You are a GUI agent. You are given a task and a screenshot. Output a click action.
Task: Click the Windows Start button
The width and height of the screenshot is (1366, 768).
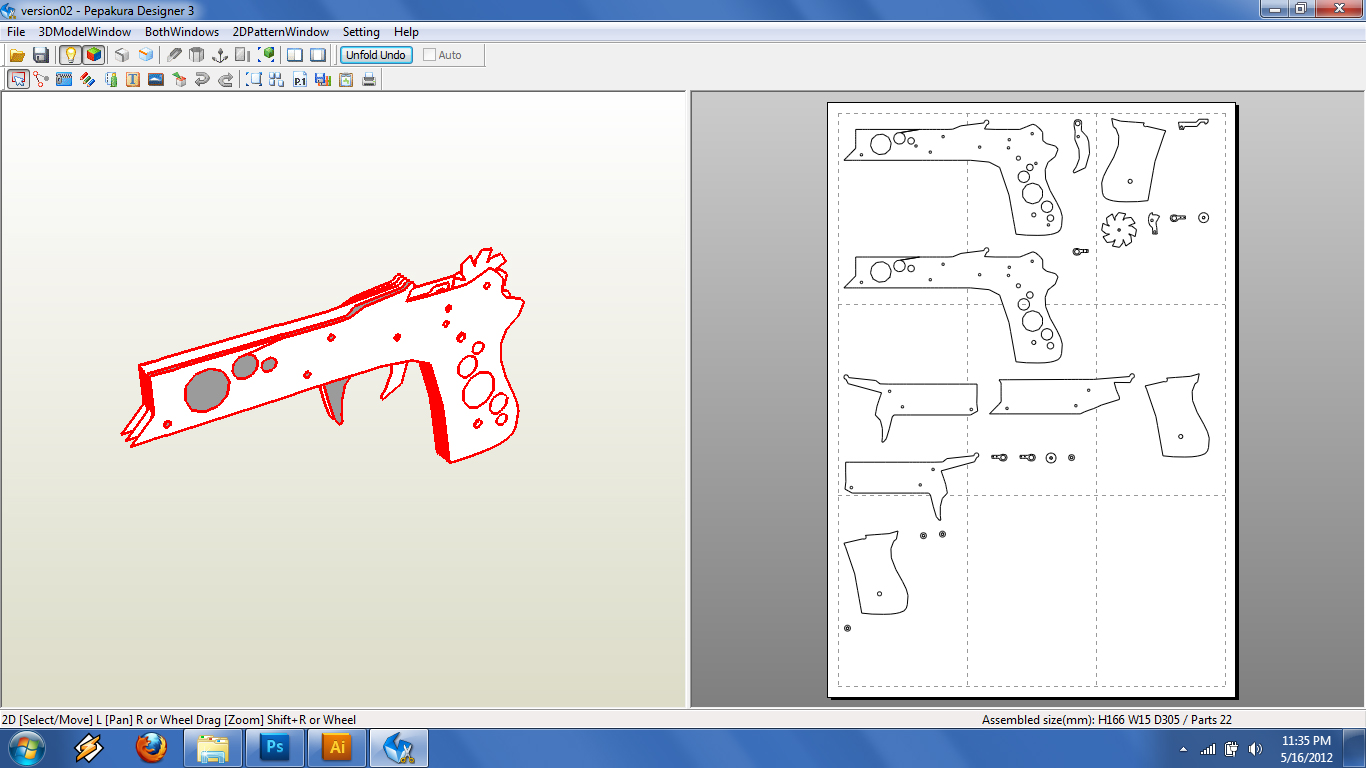pos(27,748)
